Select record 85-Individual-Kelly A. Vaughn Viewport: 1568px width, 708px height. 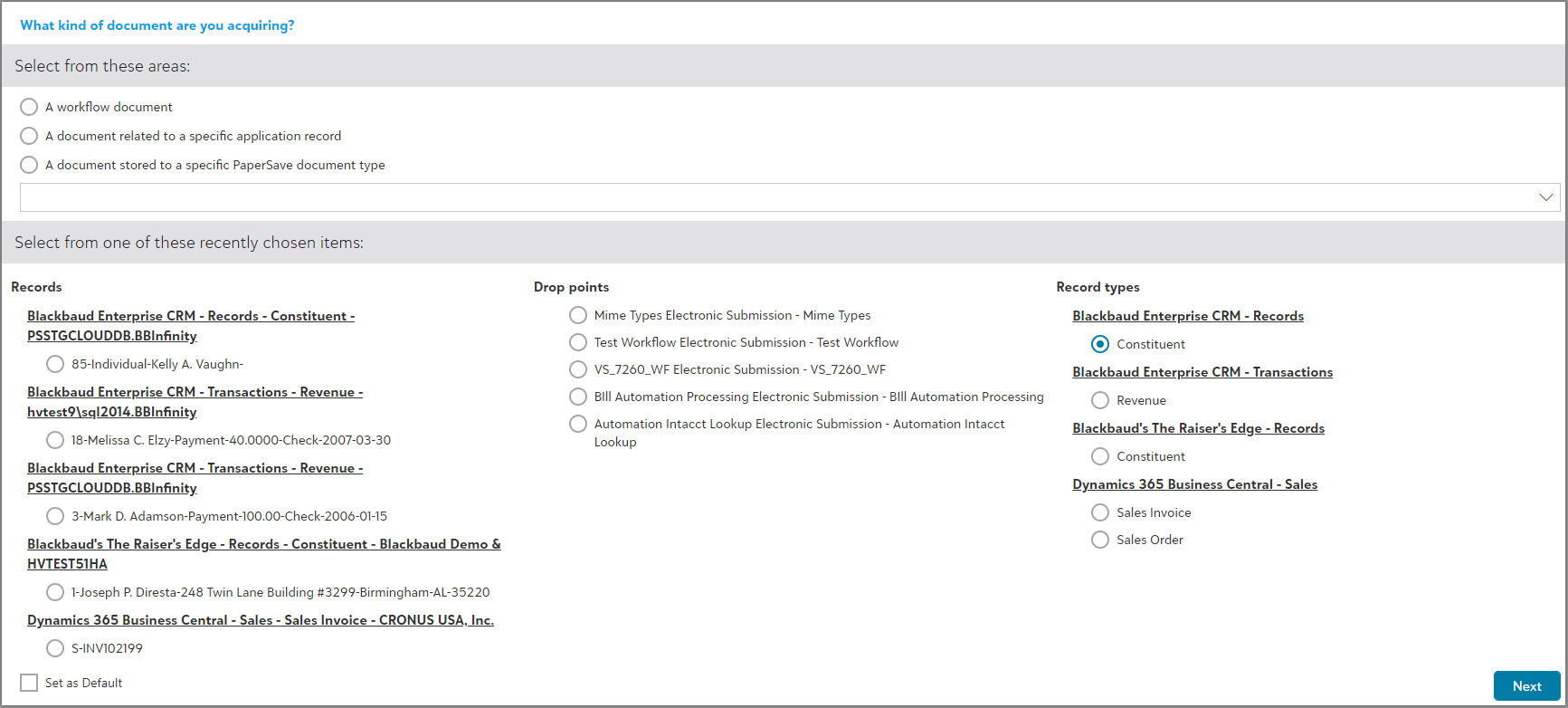(x=55, y=364)
